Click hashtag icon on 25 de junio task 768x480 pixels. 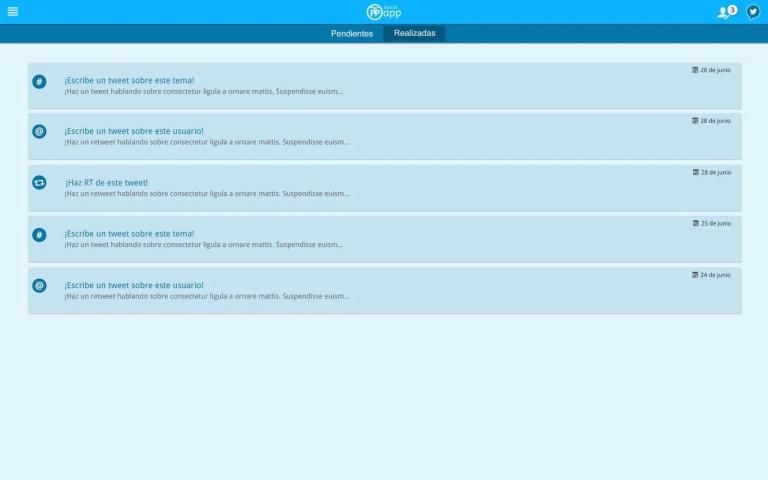[x=39, y=235]
